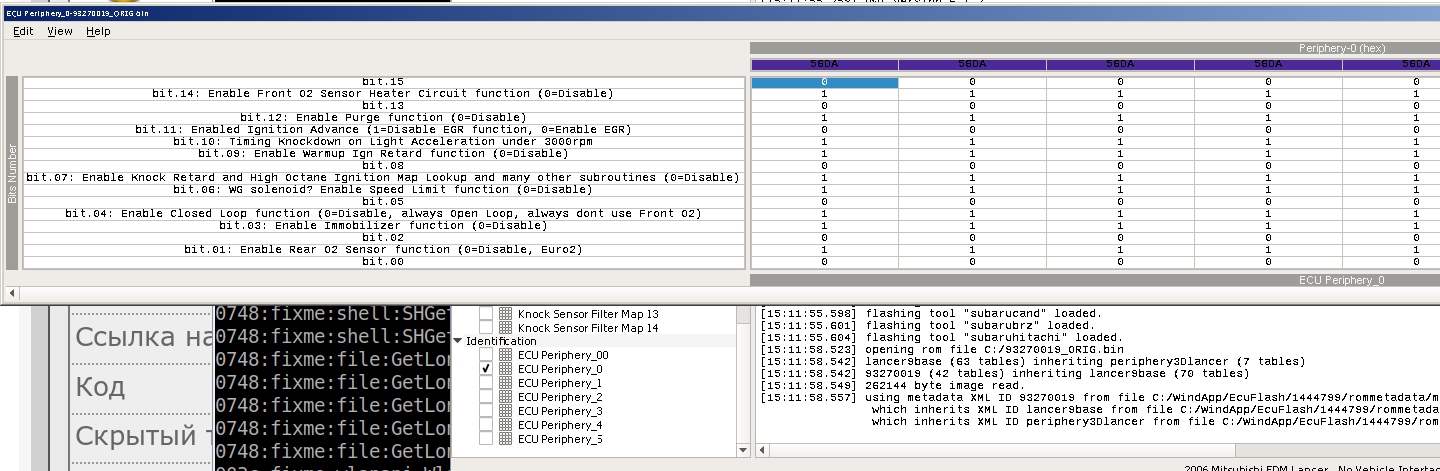Enable the ECU Periphery_1 checkbox
The height and width of the screenshot is (471, 1440).
[486, 383]
